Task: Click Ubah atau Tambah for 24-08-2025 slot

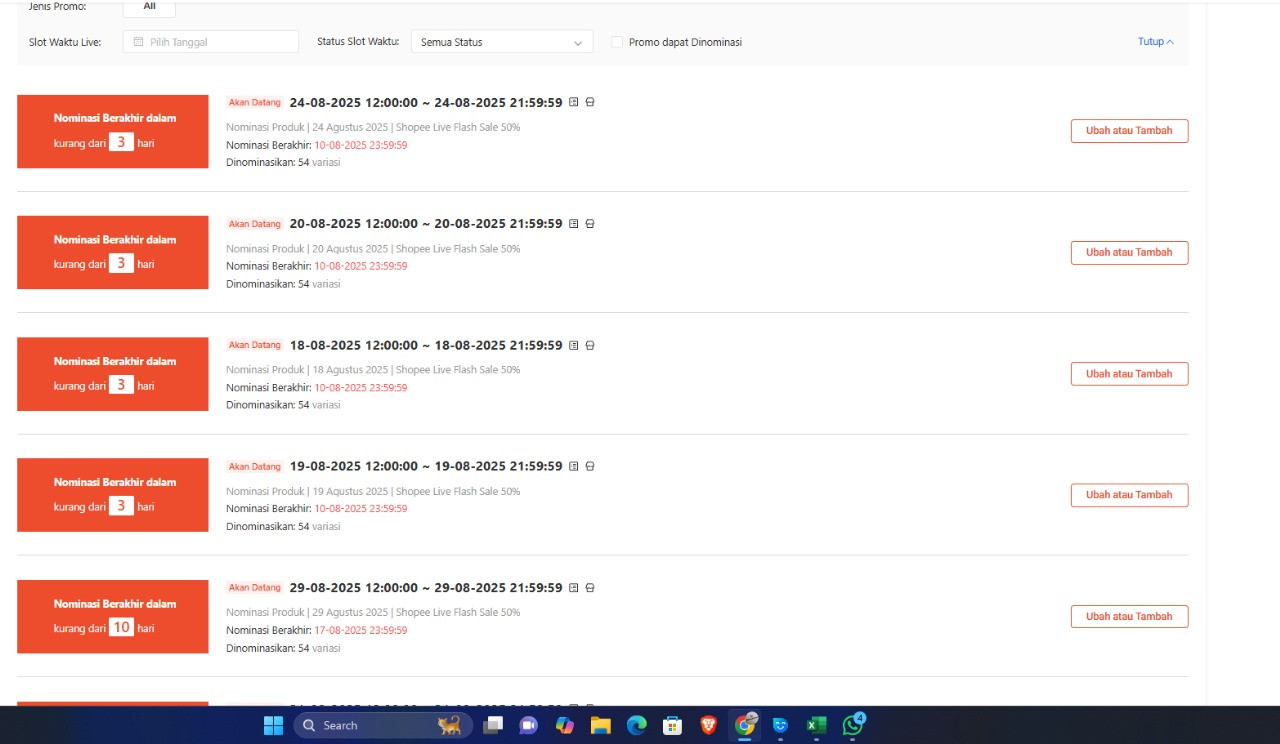Action: 1129,131
